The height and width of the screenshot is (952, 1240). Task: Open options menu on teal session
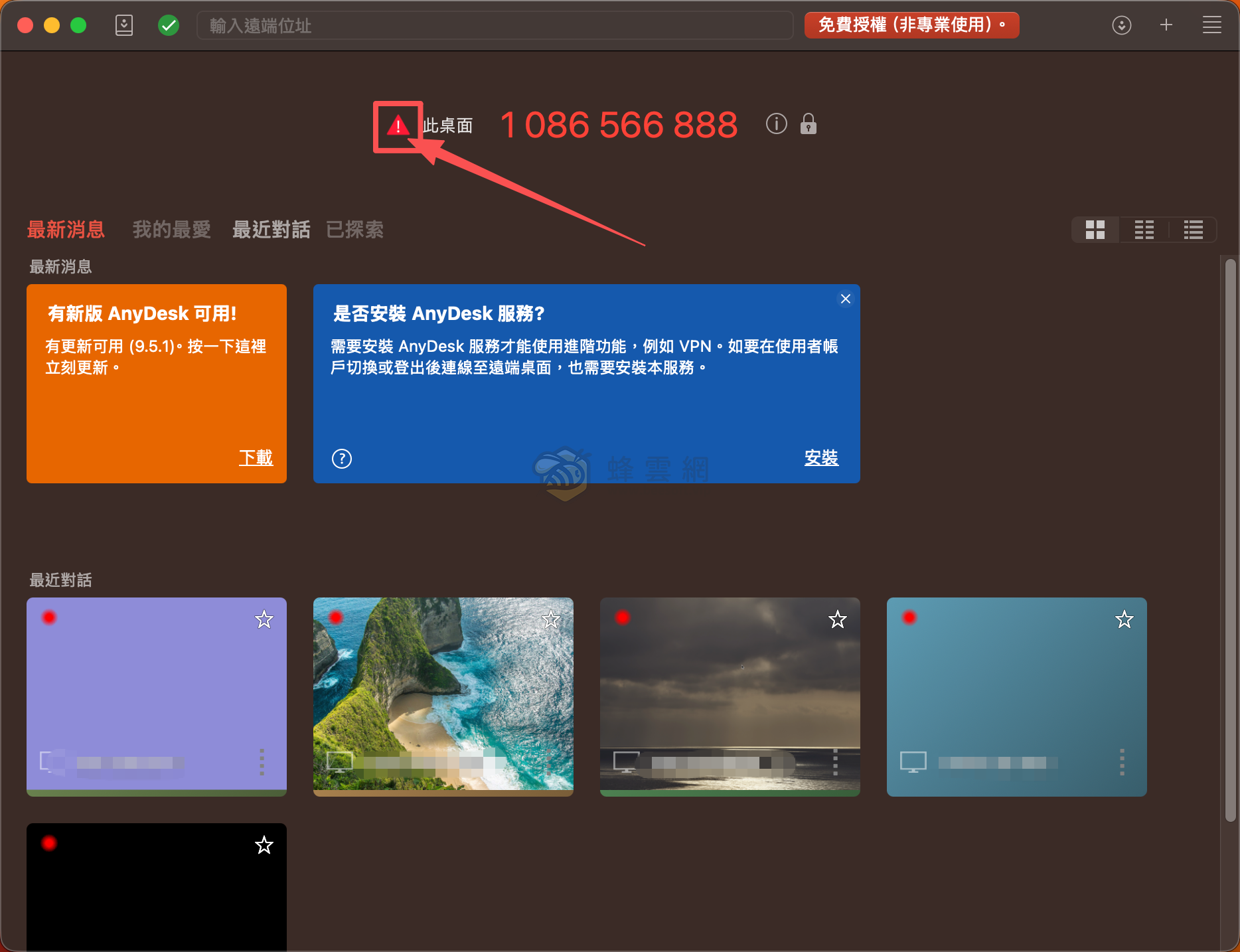pos(1123,761)
